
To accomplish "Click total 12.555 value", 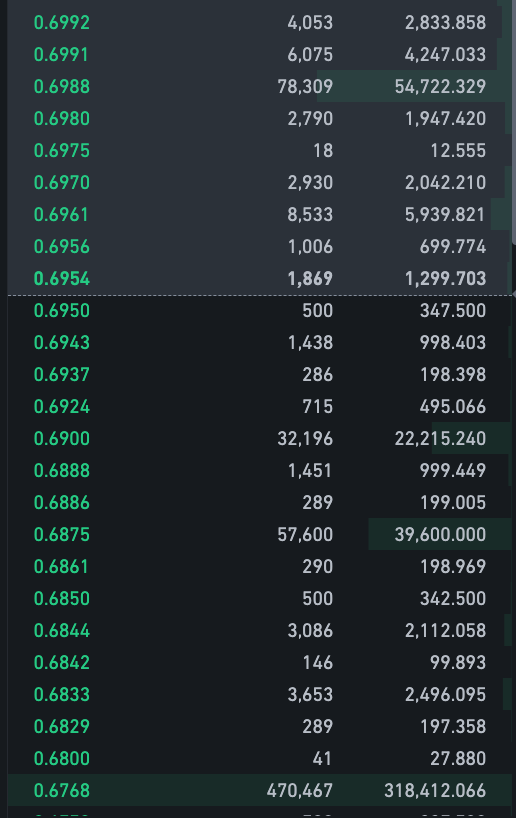I will [x=458, y=151].
